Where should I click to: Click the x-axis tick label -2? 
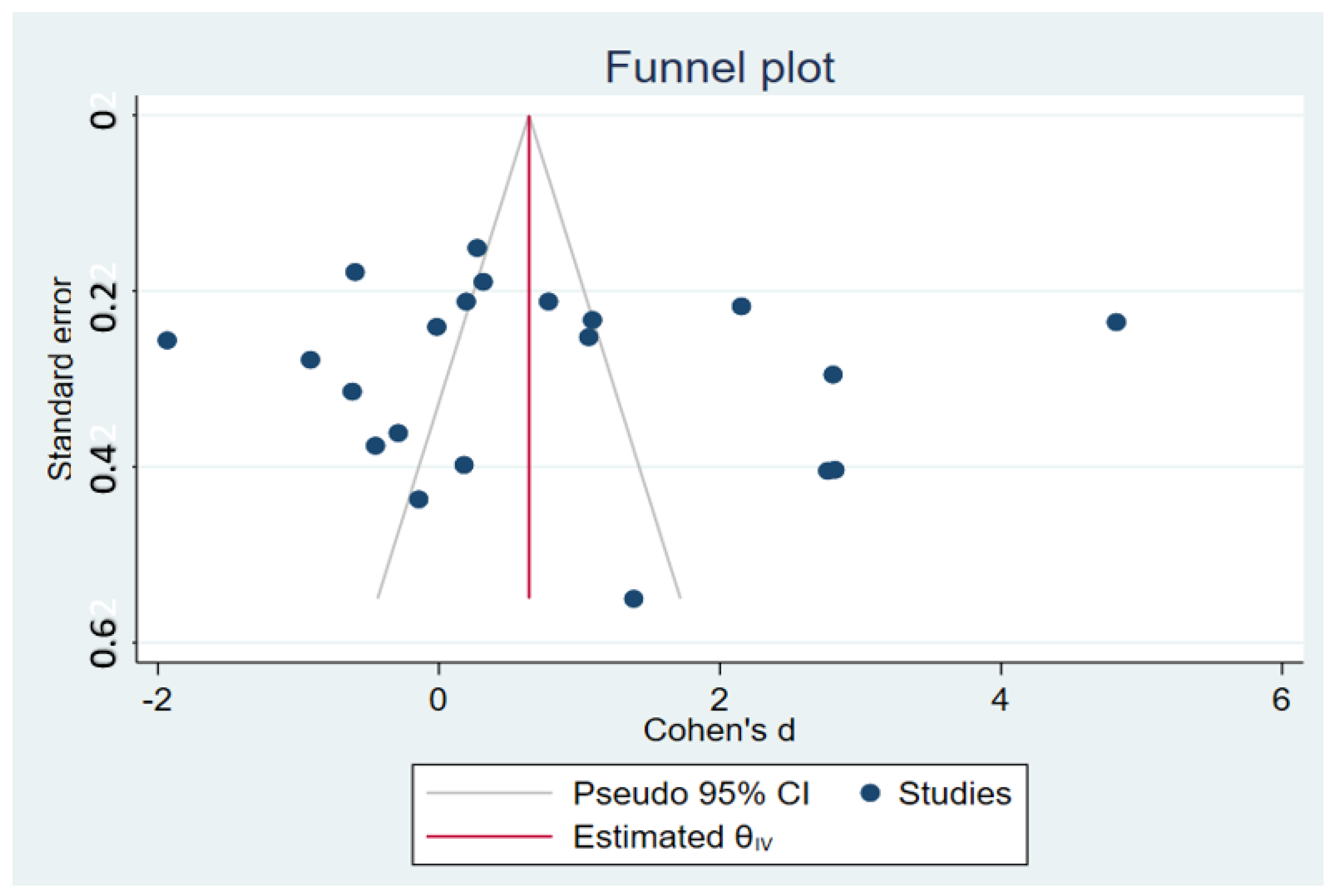click(157, 699)
